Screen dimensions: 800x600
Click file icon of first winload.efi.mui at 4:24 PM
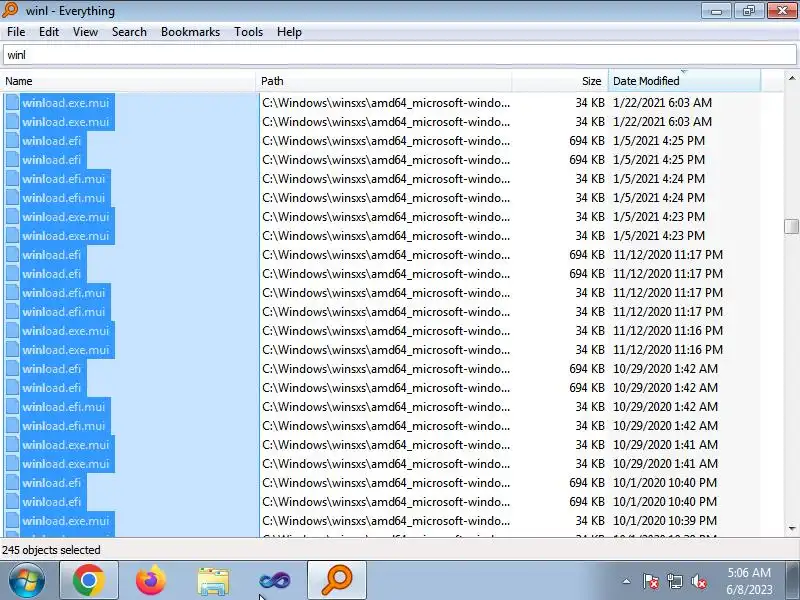point(12,179)
